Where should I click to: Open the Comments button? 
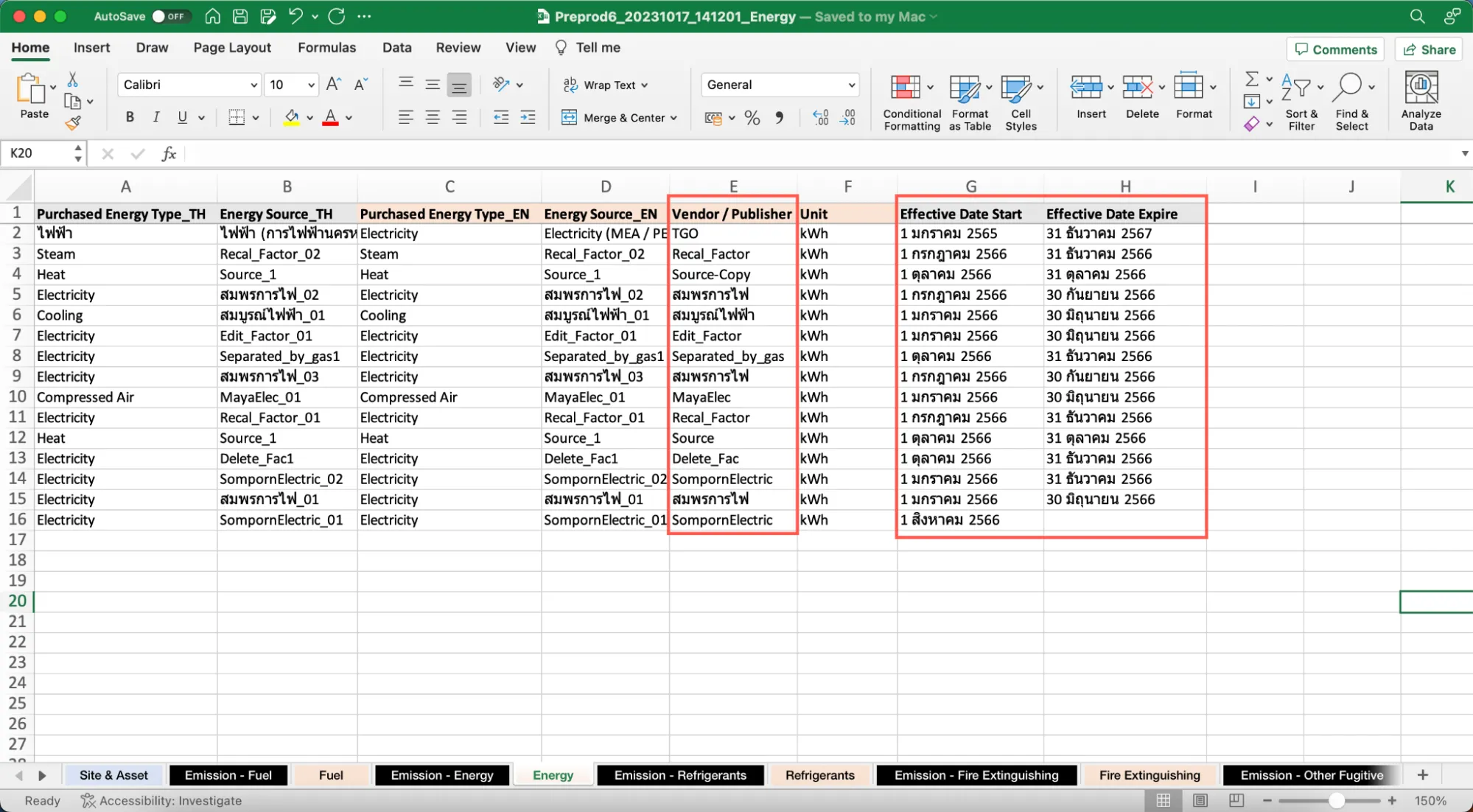(1335, 49)
